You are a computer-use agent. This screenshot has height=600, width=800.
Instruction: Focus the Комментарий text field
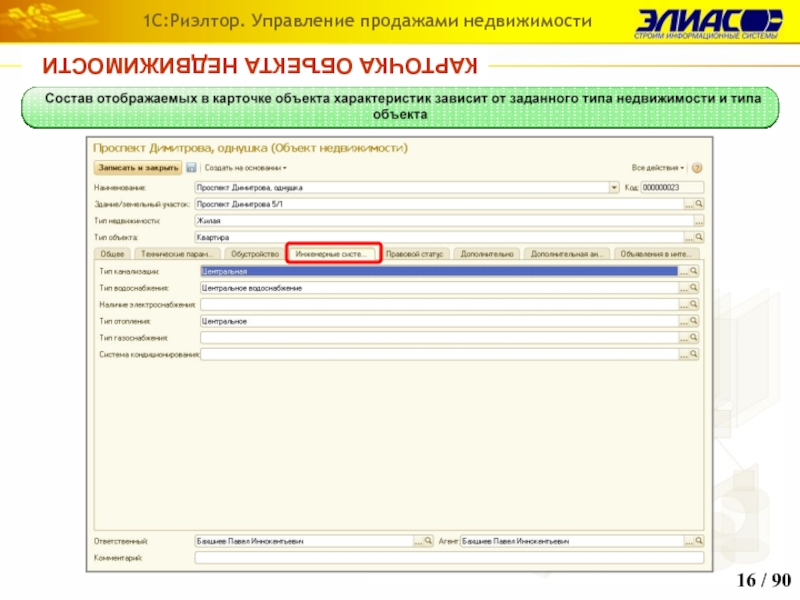pyautogui.click(x=449, y=558)
